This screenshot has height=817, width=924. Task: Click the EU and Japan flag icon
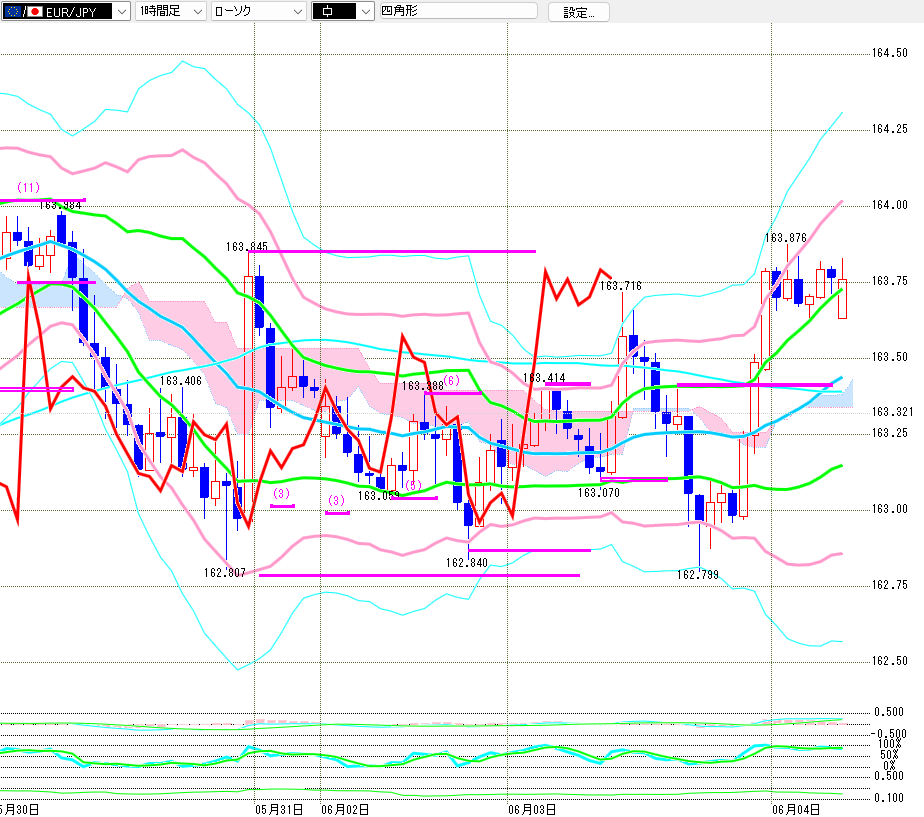24,11
